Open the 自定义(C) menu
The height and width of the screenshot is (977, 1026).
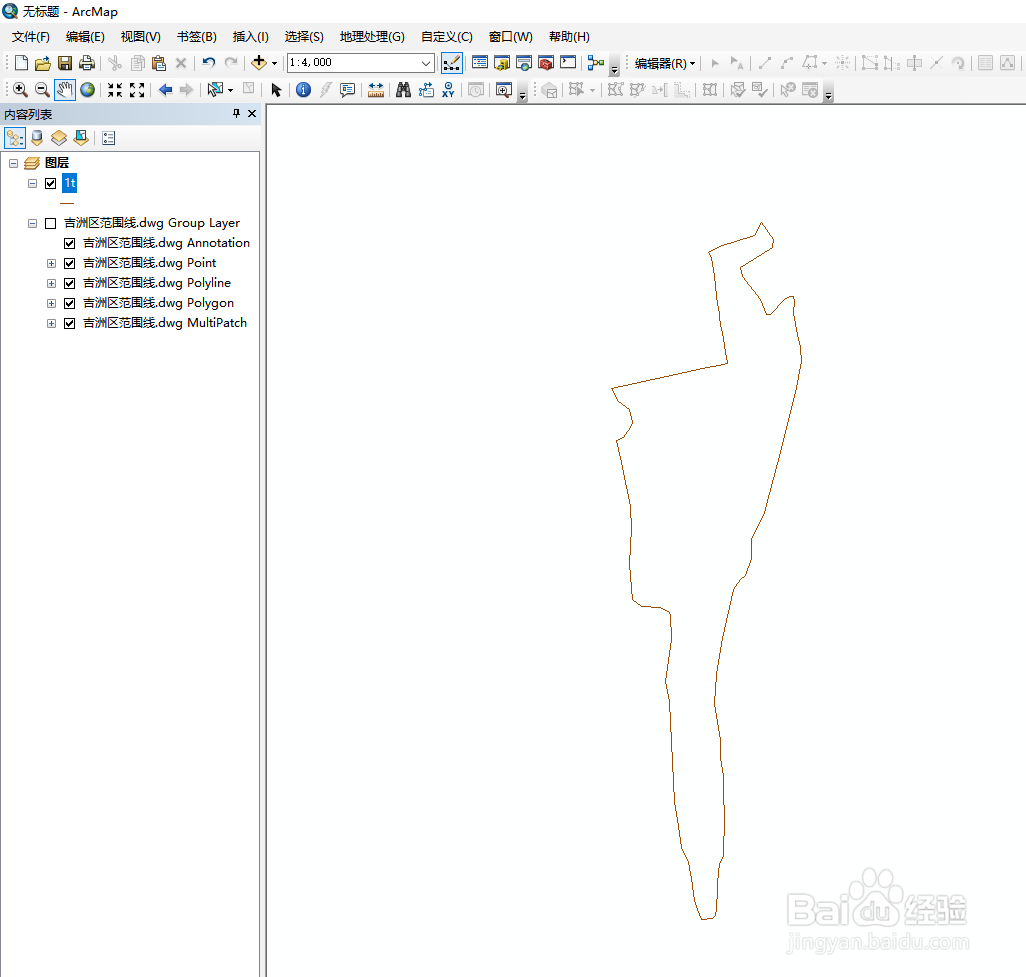447,37
